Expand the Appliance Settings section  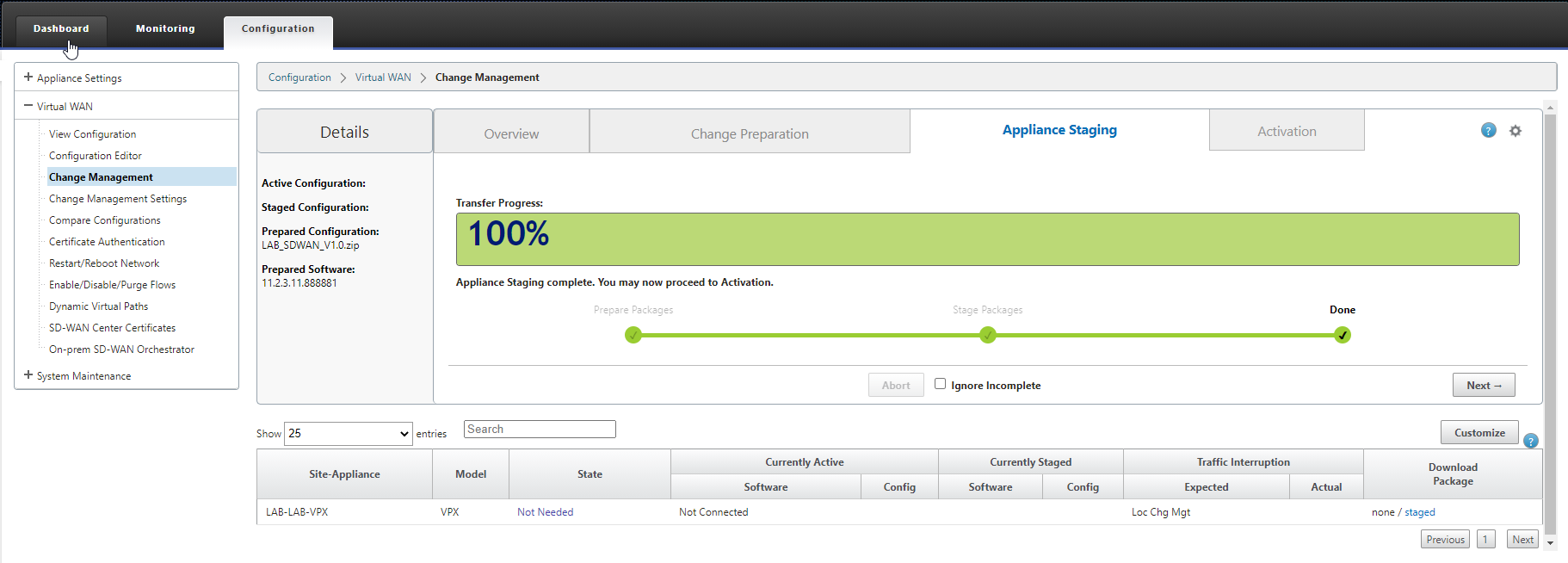(x=28, y=77)
